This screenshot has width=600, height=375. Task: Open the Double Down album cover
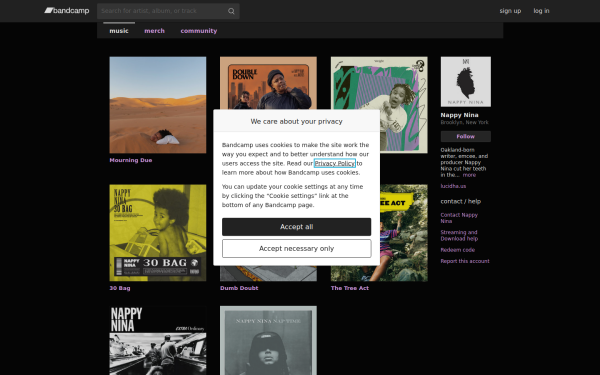coord(268,83)
